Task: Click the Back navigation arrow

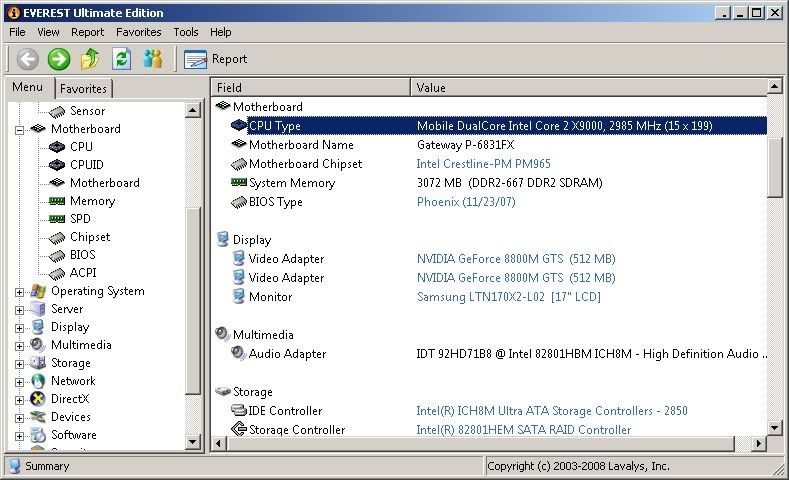Action: click(27, 59)
